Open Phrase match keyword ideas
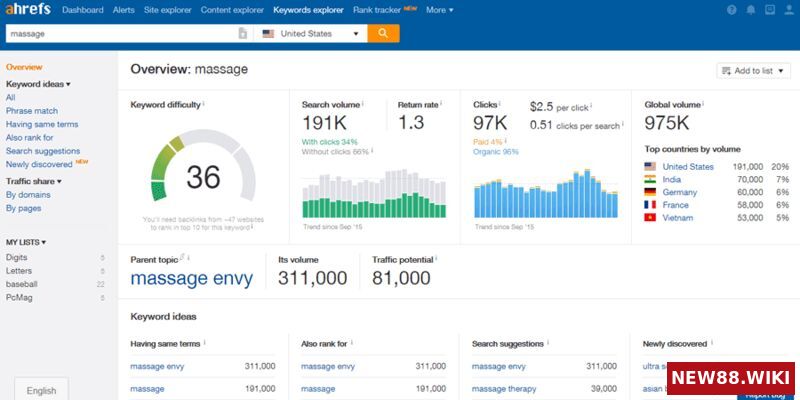This screenshot has height=400, width=800. pos(32,111)
